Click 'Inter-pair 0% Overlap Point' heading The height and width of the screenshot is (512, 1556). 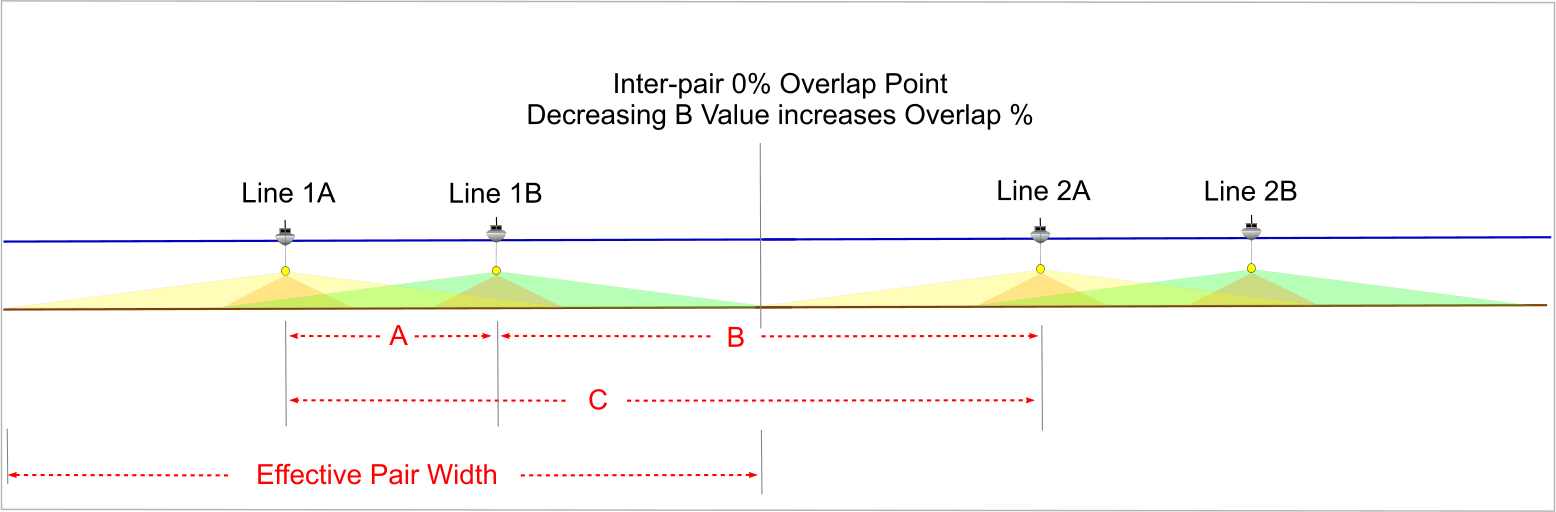click(x=780, y=83)
